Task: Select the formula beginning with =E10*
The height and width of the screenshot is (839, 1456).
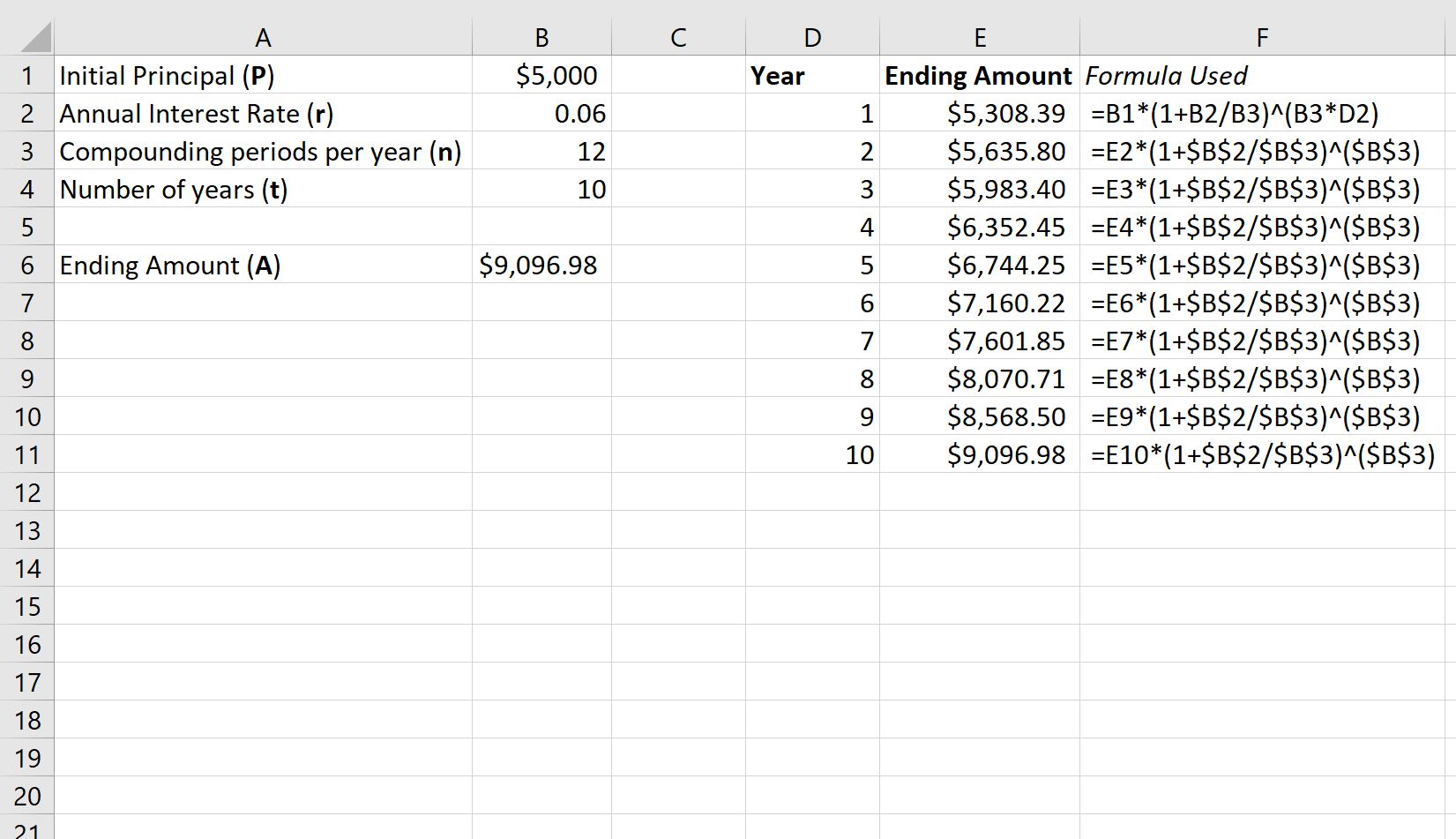Action: pos(1263,455)
